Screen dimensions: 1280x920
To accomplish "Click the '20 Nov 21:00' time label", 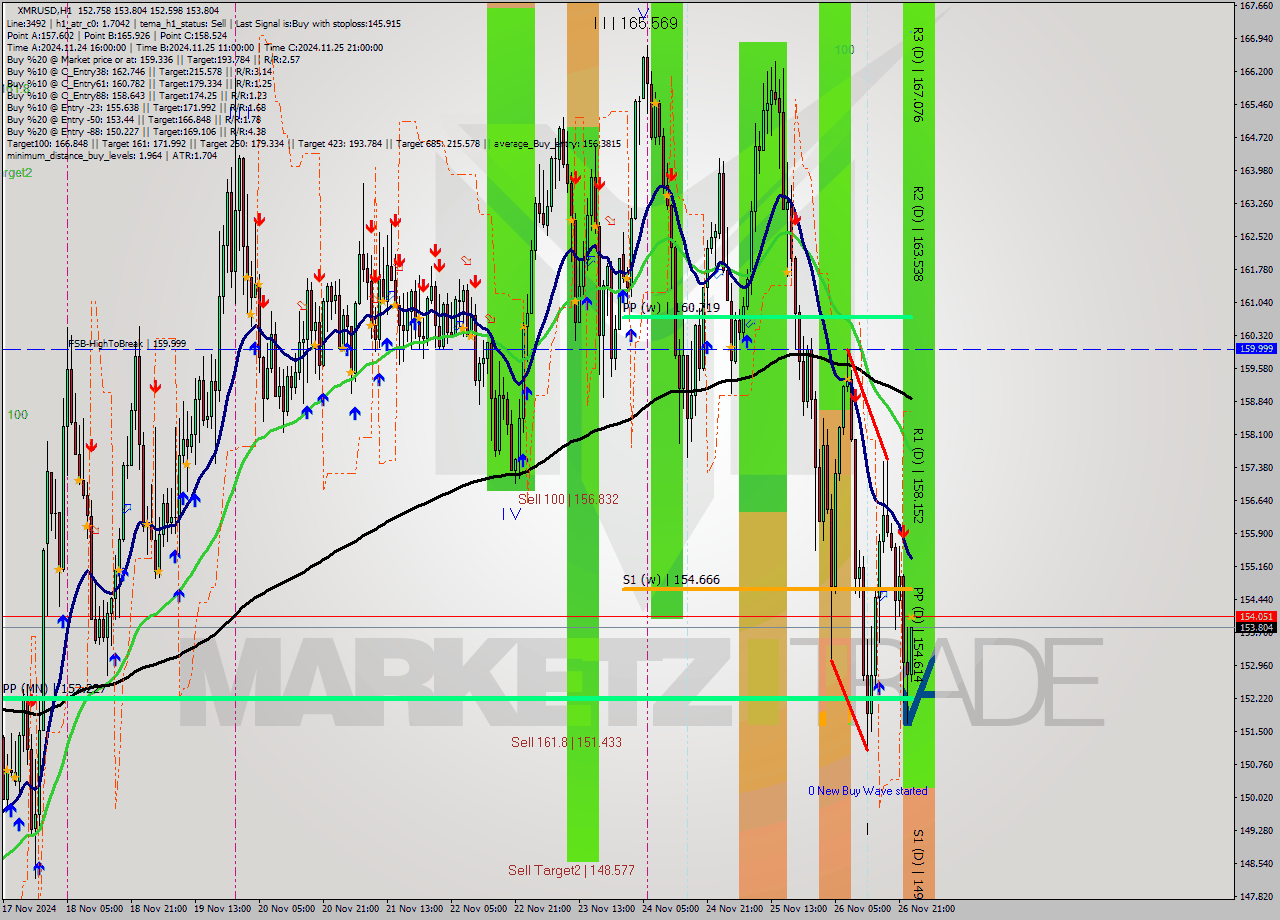I will 351,909.
